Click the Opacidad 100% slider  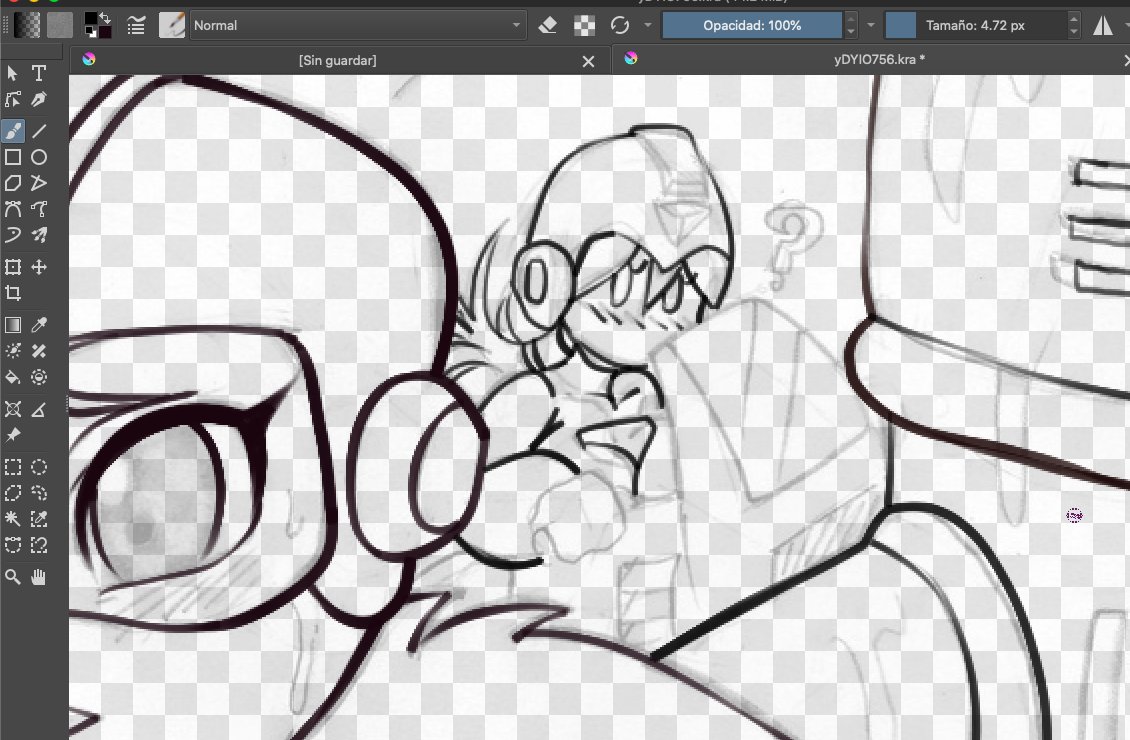pyautogui.click(x=752, y=25)
